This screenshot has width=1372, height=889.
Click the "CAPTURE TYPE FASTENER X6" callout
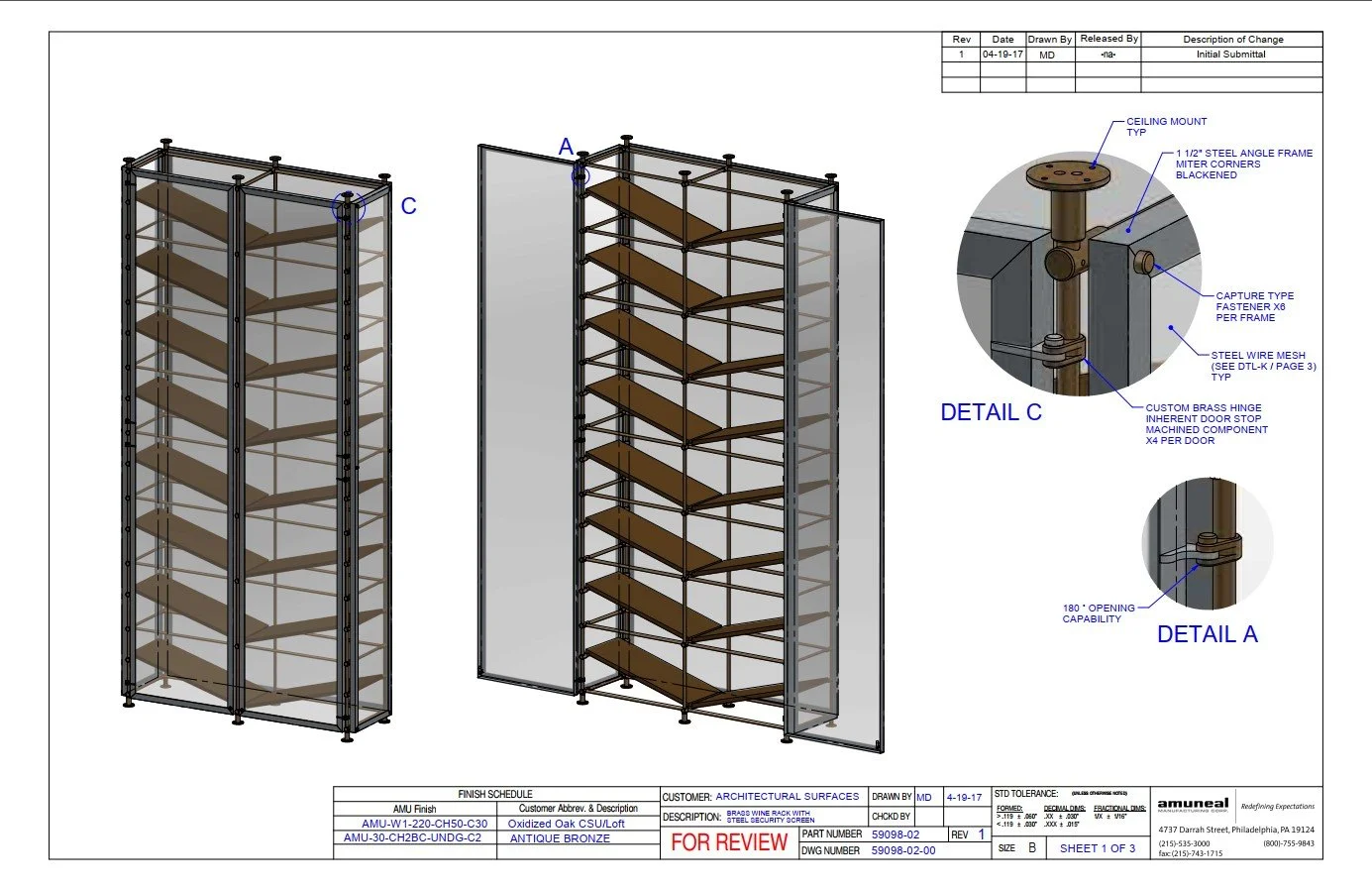(1254, 301)
